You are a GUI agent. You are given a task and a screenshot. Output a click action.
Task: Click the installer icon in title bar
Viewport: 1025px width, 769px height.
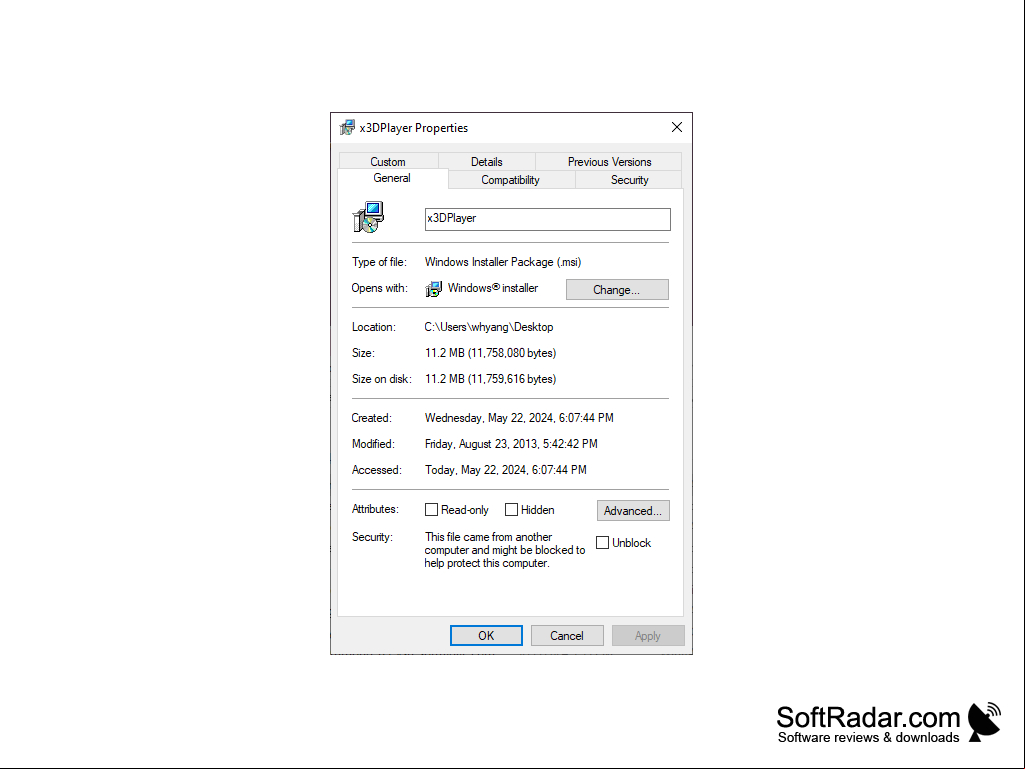pos(347,128)
